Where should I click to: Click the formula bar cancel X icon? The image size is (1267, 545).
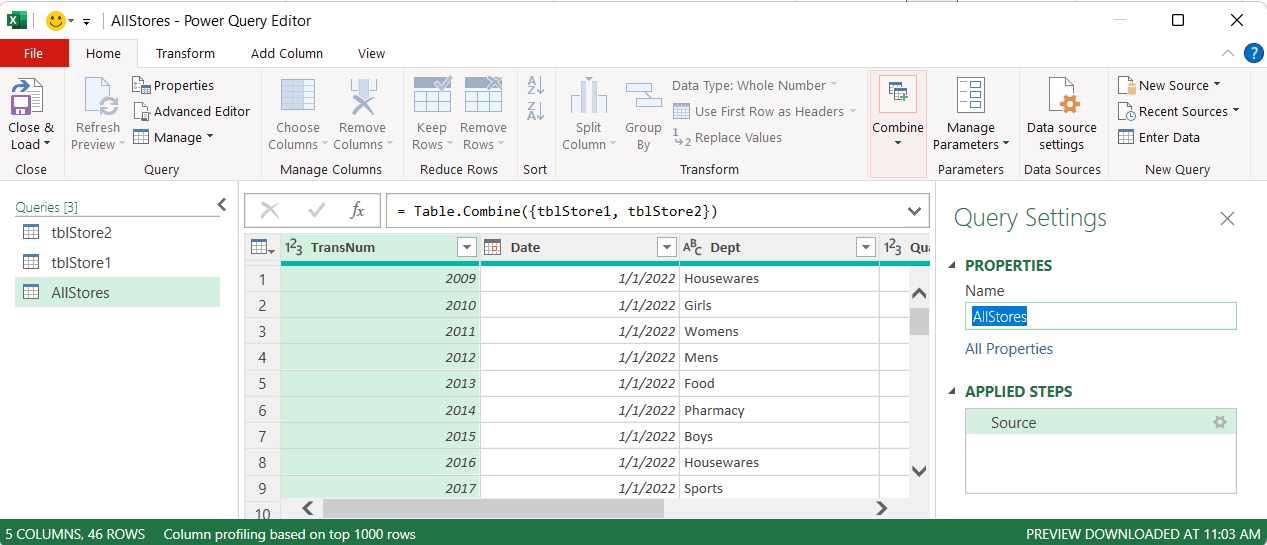pos(269,210)
